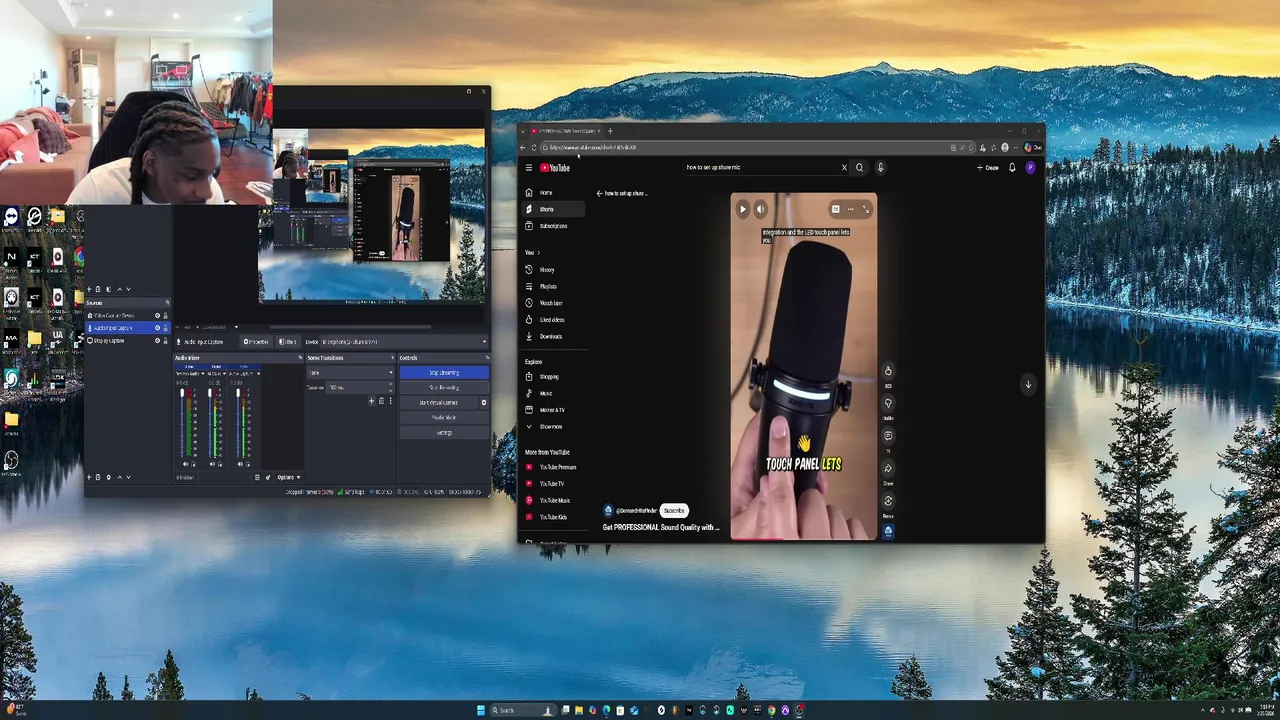Viewport: 1280px width, 720px height.
Task: Open the Short creator's channel avatar
Action: point(608,510)
